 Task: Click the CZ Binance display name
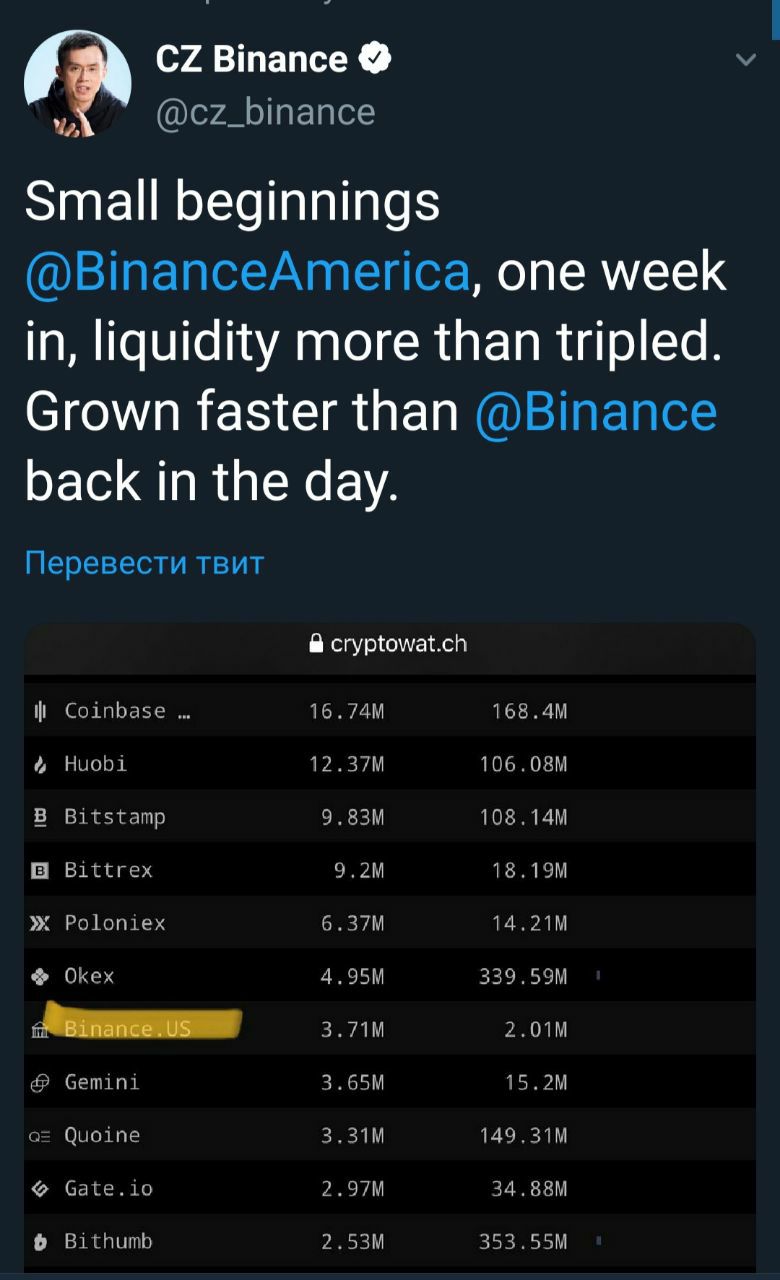click(x=251, y=60)
